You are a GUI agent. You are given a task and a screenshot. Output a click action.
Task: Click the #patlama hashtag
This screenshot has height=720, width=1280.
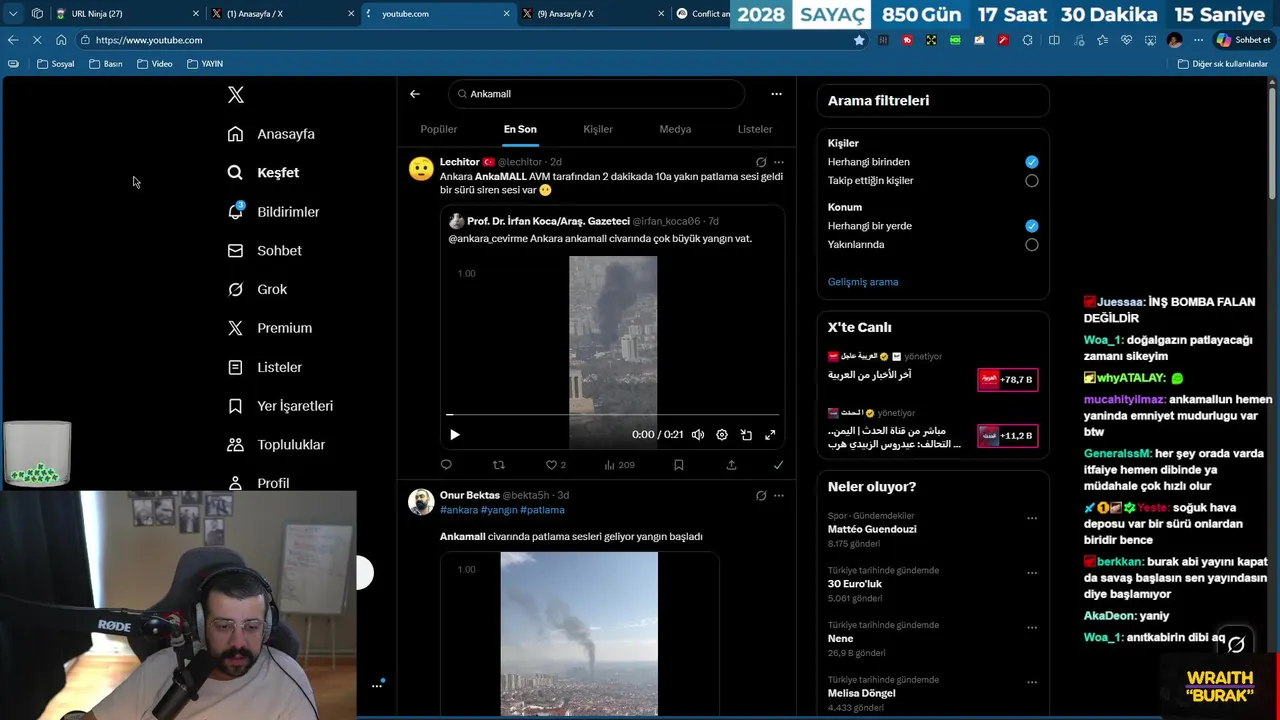click(x=542, y=510)
